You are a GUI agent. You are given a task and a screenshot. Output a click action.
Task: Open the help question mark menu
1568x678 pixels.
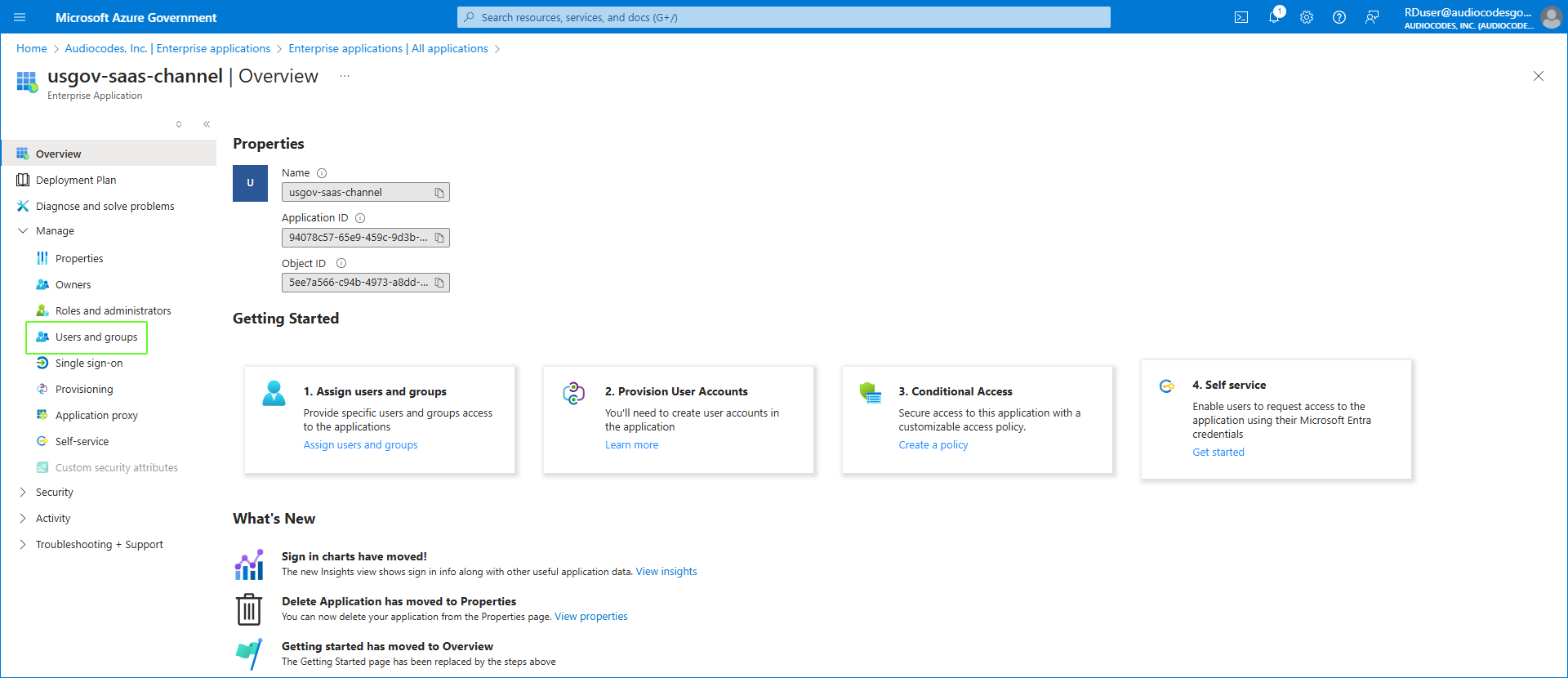(1339, 17)
